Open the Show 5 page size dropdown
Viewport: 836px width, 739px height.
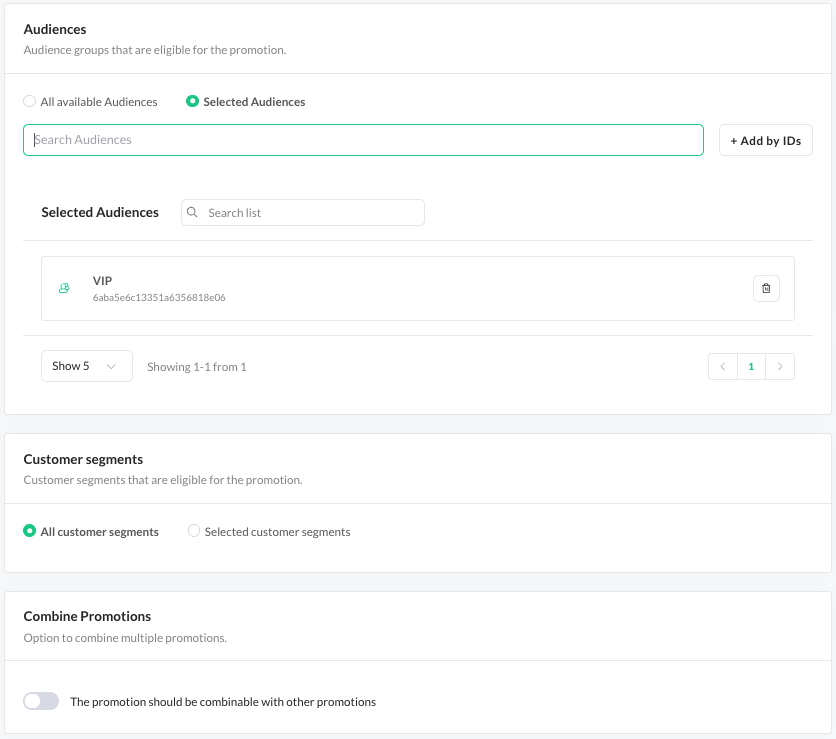(87, 366)
